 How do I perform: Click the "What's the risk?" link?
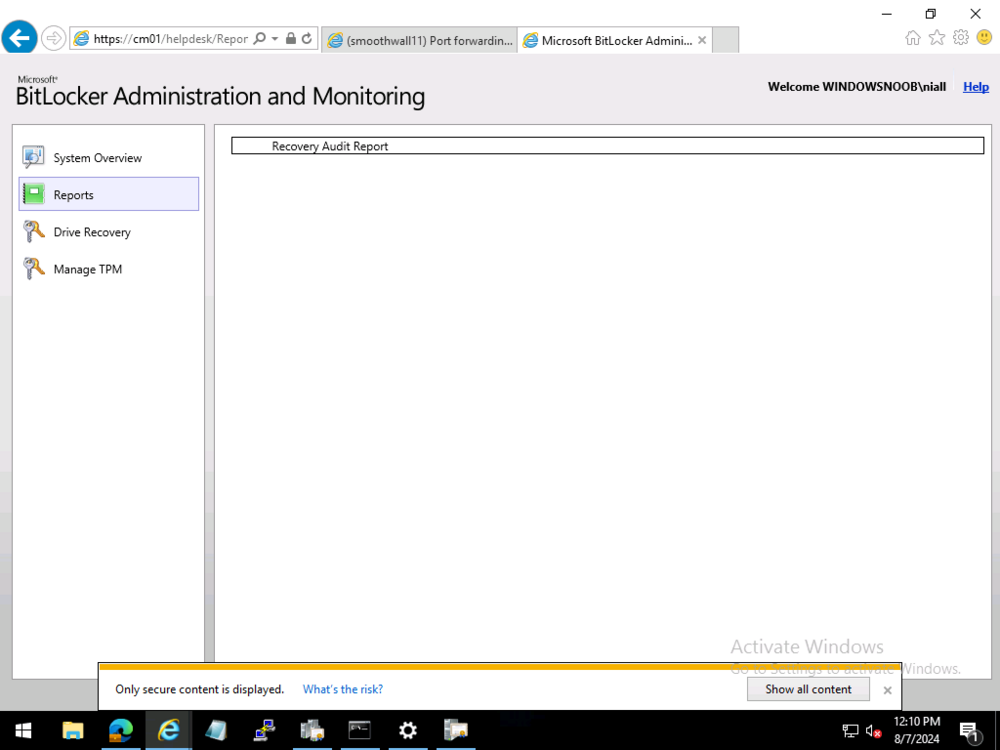click(x=342, y=689)
